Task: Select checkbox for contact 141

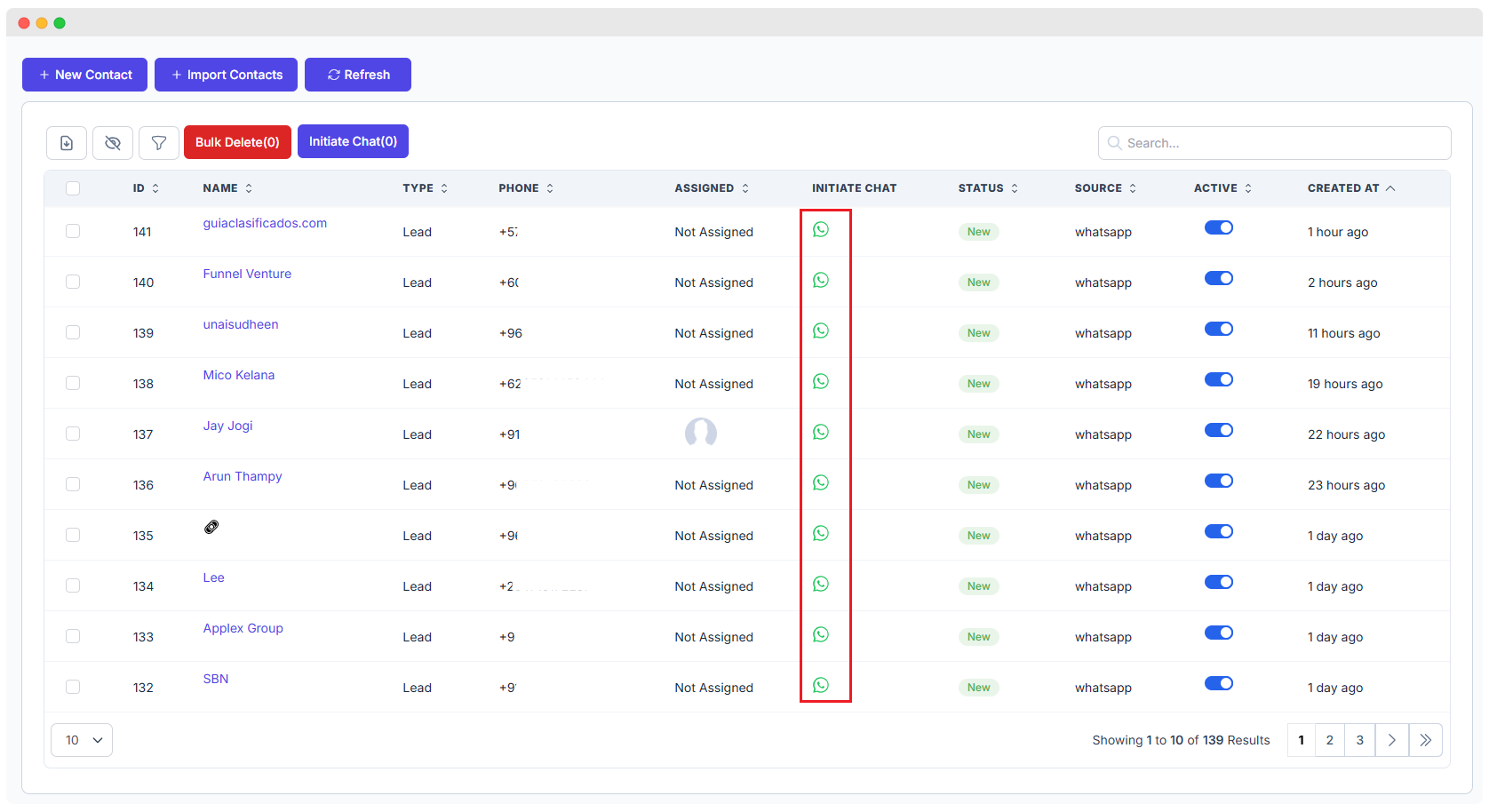Action: [x=73, y=231]
